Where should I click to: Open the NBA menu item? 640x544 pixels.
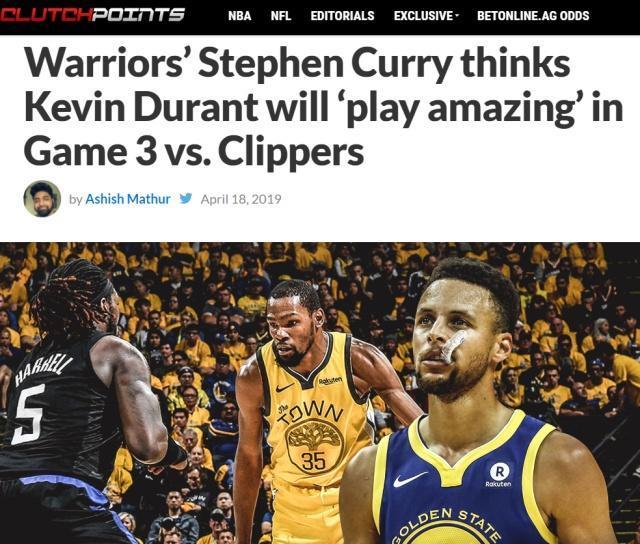pyautogui.click(x=240, y=16)
